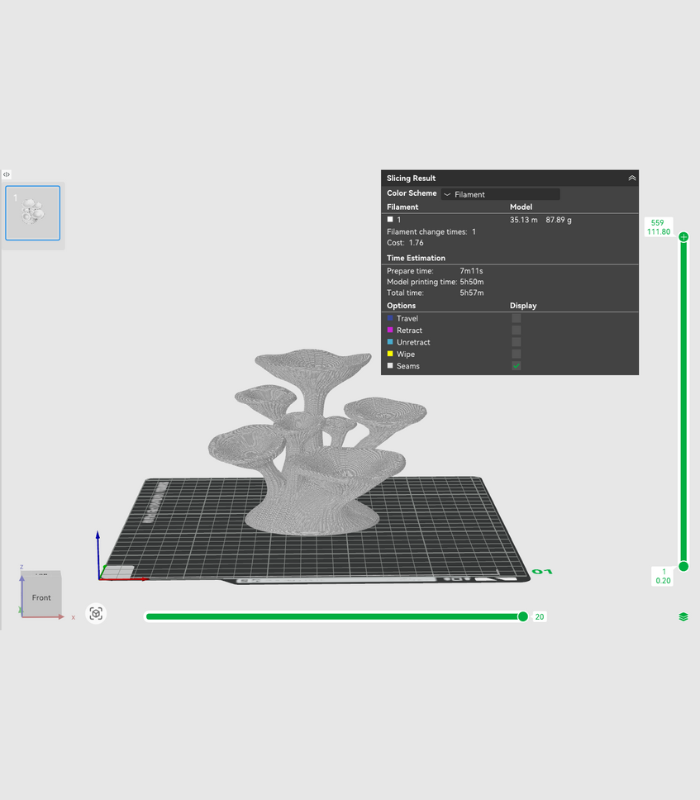Enable Travel display checkbox

click(x=516, y=318)
